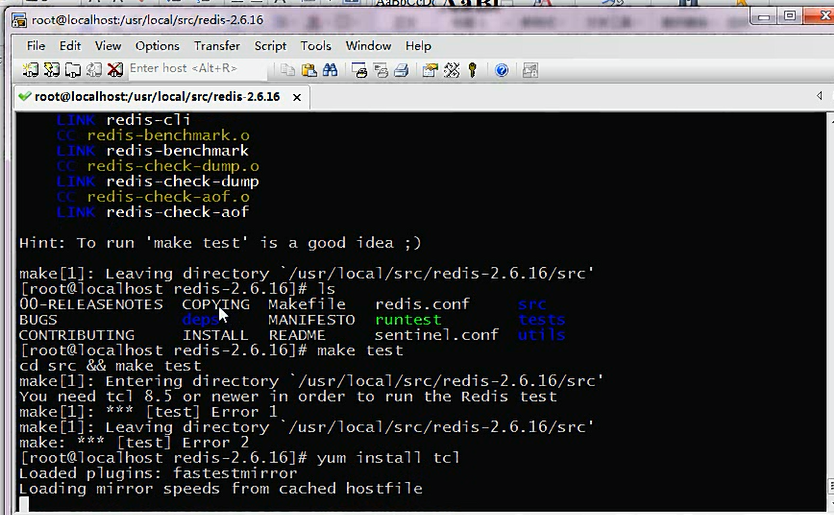Click the key icon for public key
Image resolution: width=834 pixels, height=515 pixels.
472,70
